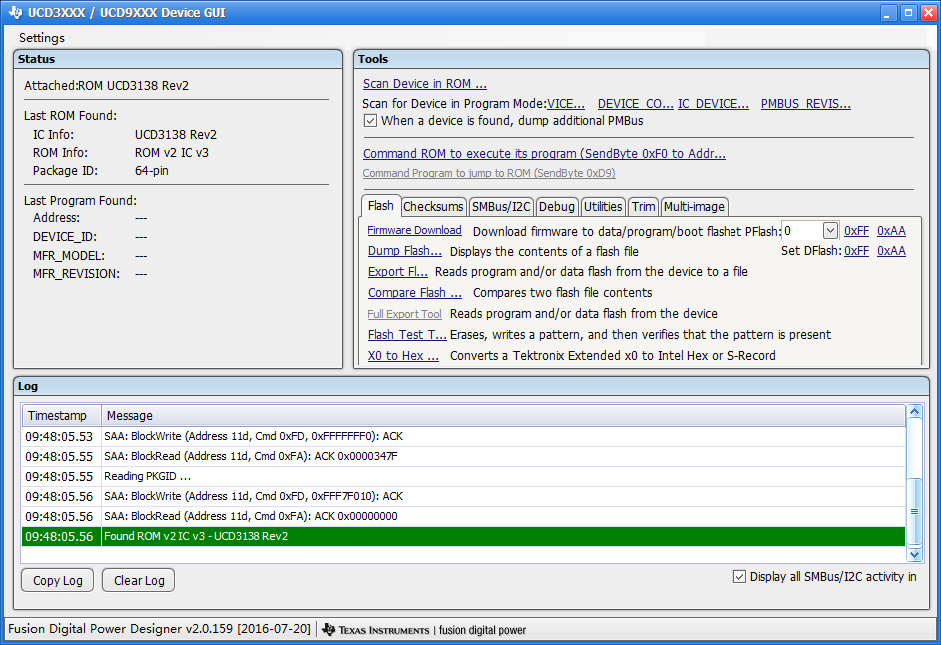Click the TI logo in the title bar
The height and width of the screenshot is (645, 941).
[15, 13]
